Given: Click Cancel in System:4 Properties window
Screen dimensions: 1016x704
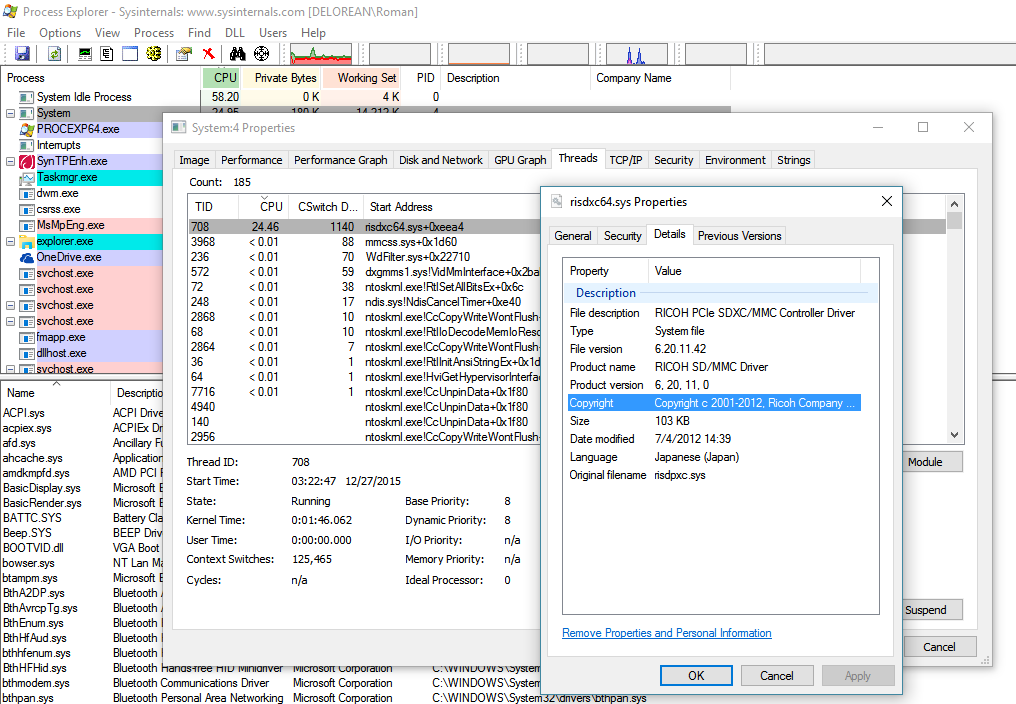Looking at the screenshot, I should coord(940,647).
